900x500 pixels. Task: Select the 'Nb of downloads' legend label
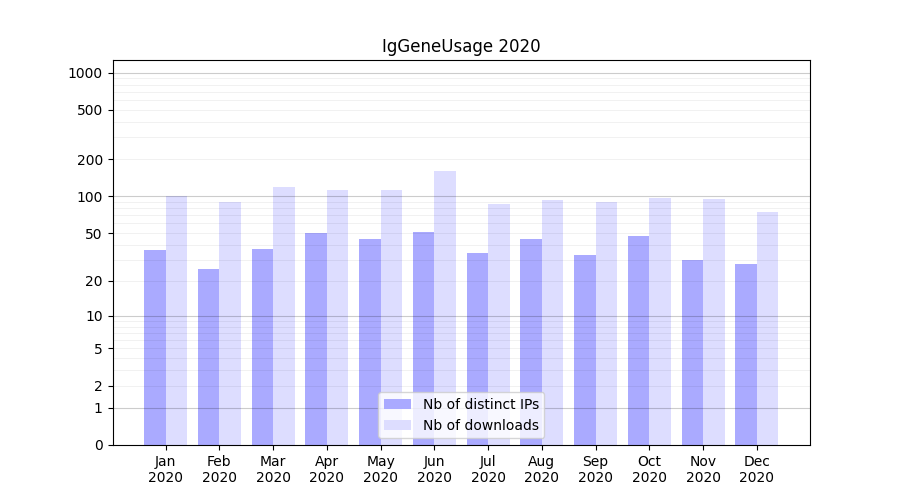pos(480,425)
